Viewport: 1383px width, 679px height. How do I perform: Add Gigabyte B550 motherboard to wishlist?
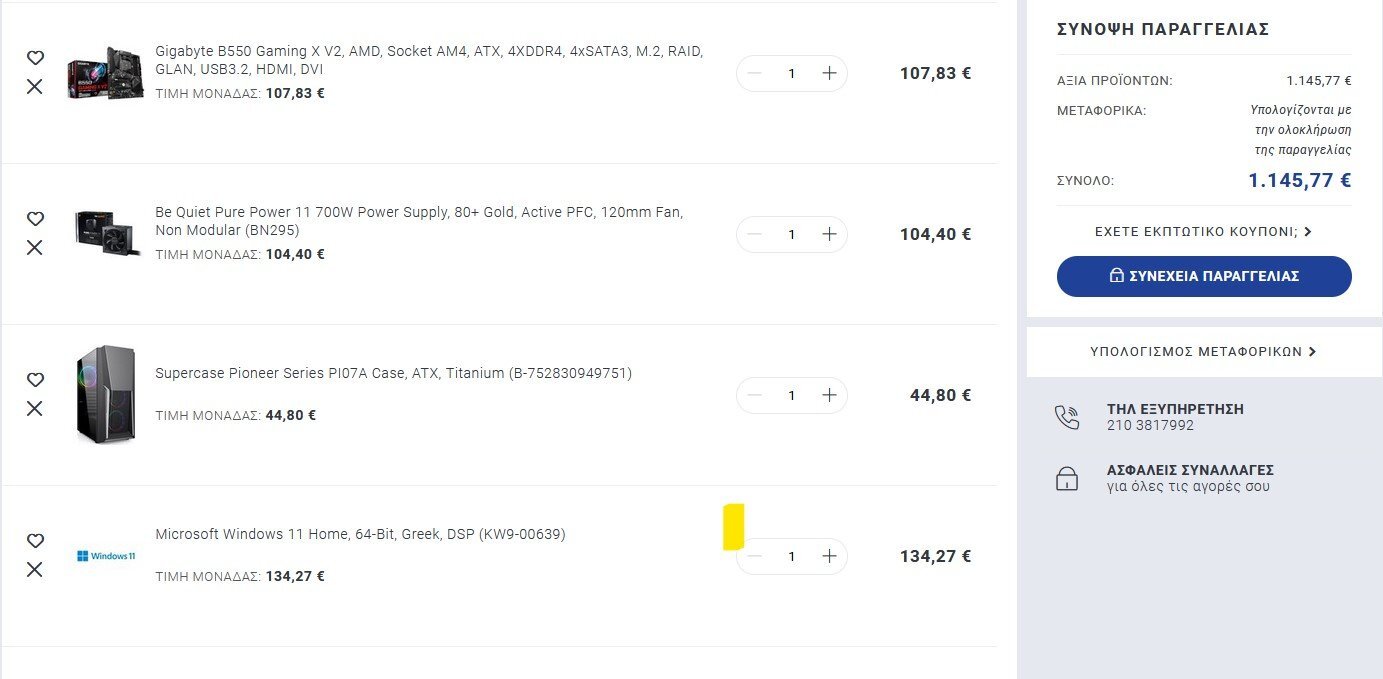pos(35,58)
